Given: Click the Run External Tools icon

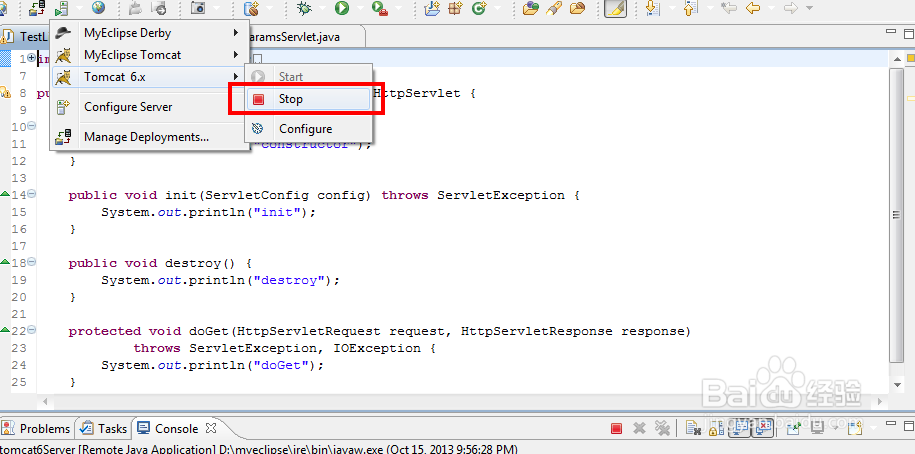Looking at the screenshot, I should point(380,8).
